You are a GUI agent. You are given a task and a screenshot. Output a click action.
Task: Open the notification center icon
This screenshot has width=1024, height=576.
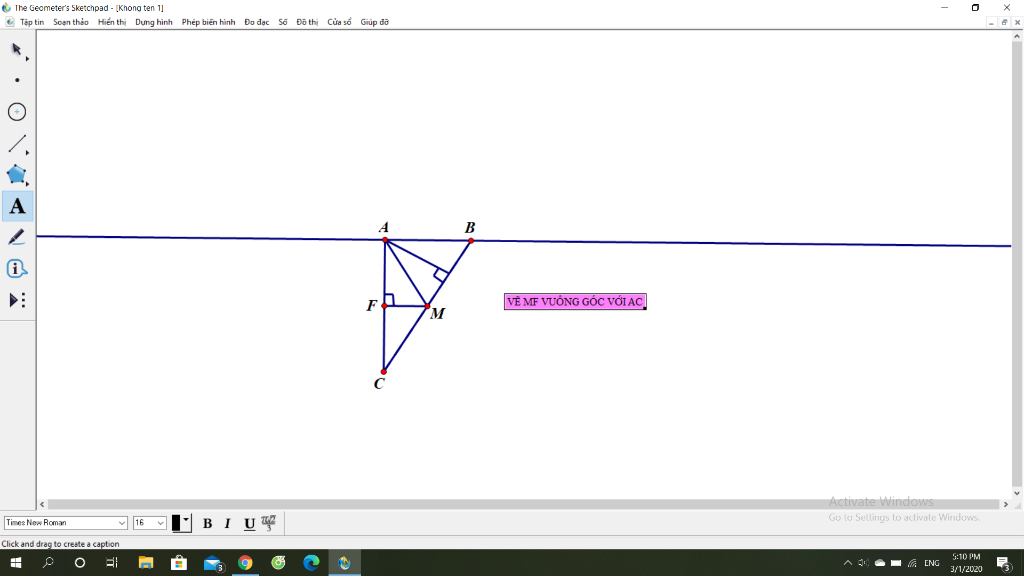pyautogui.click(x=1004, y=563)
